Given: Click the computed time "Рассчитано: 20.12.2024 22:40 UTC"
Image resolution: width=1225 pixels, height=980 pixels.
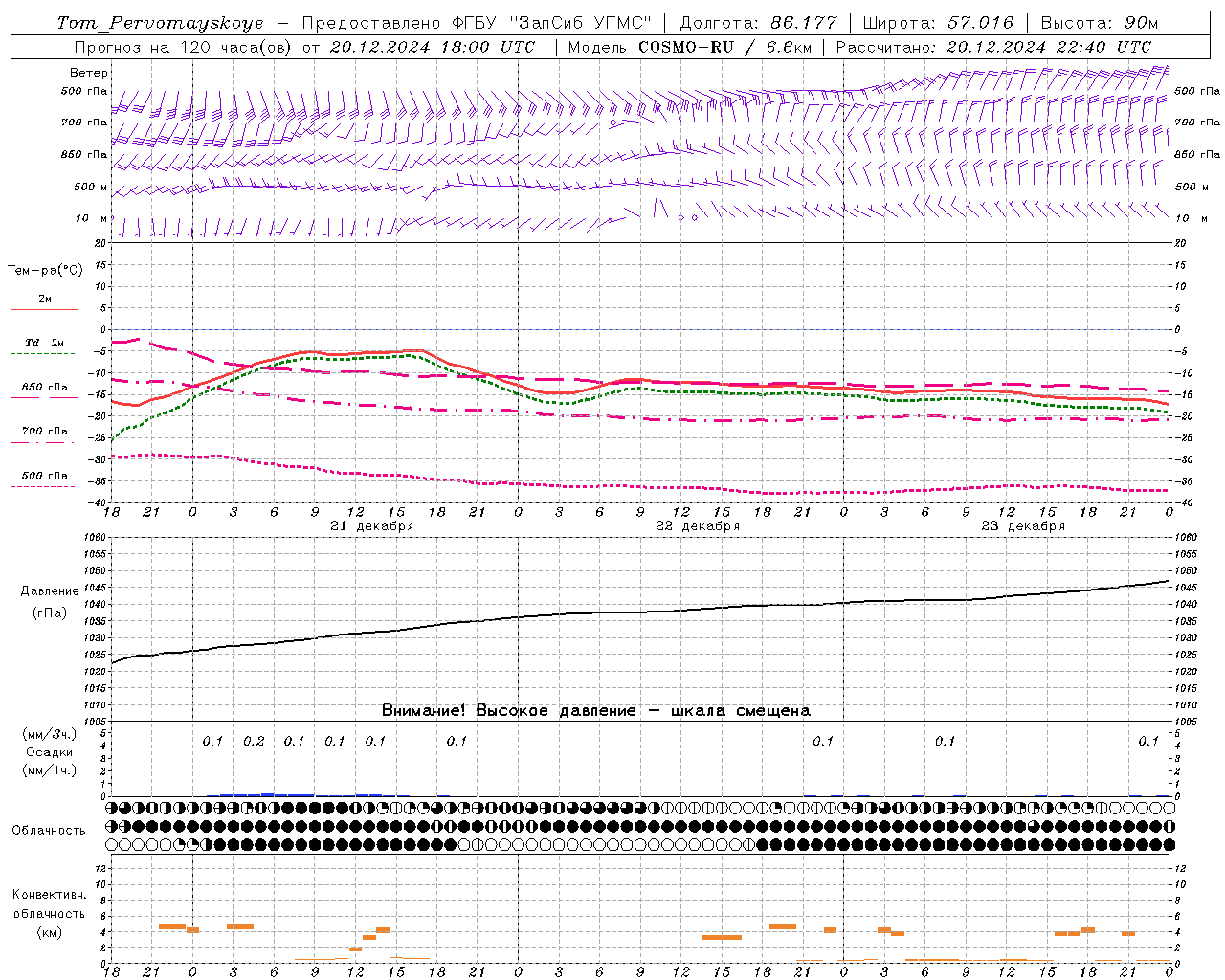Looking at the screenshot, I should click(x=993, y=47).
